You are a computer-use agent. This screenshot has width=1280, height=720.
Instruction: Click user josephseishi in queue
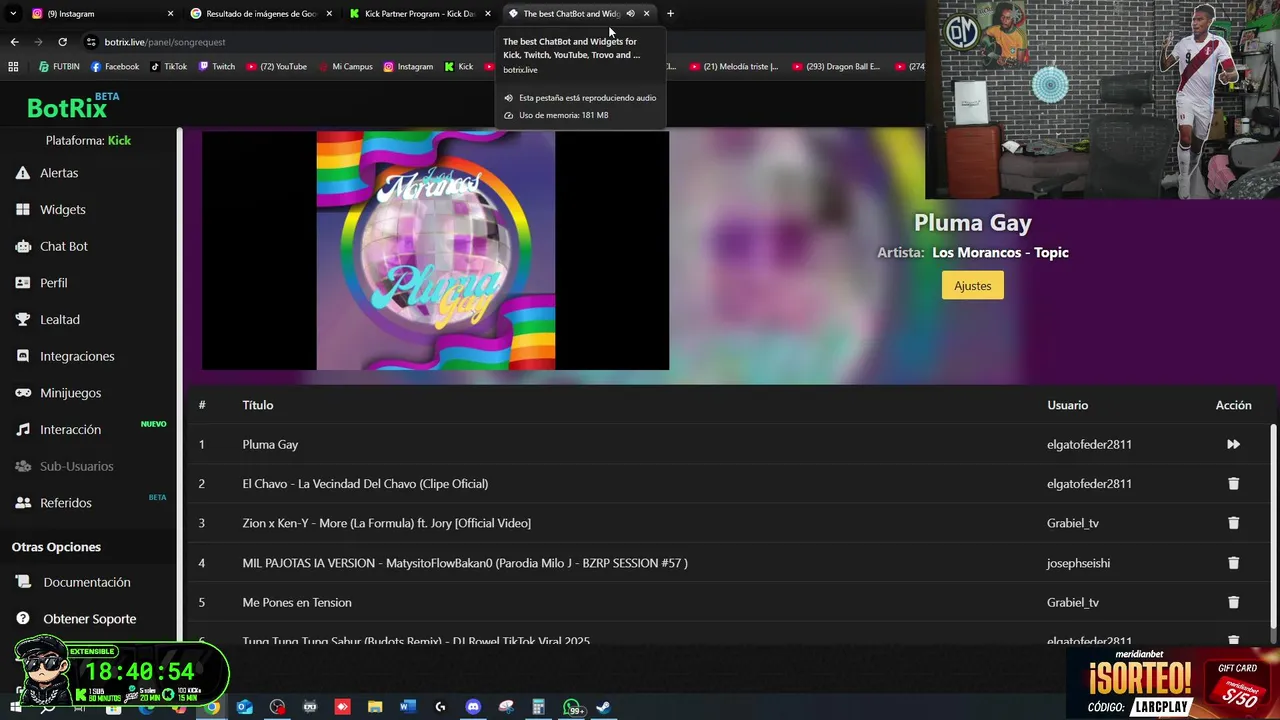(x=1078, y=563)
